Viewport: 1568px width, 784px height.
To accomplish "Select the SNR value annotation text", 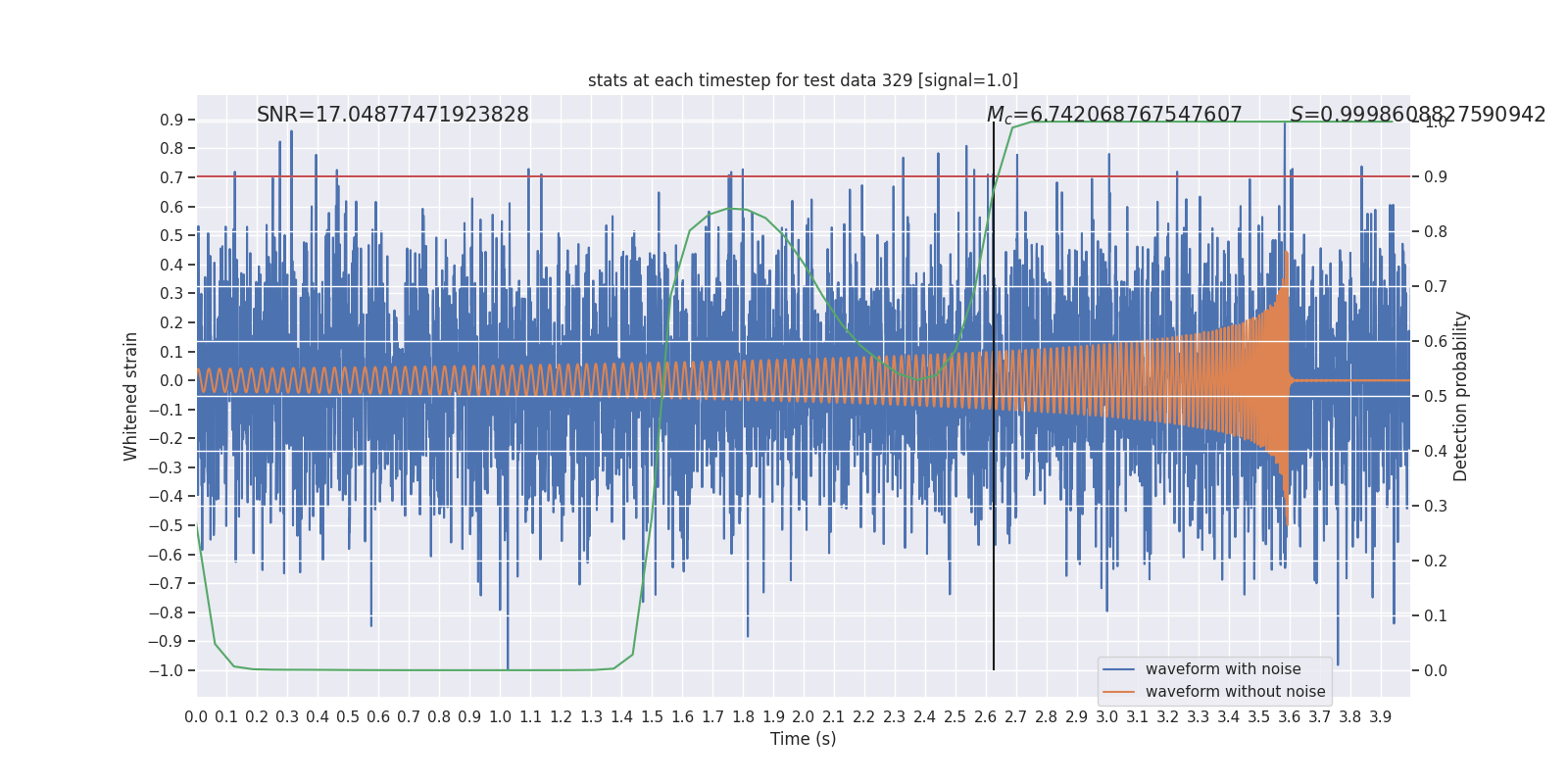I will pyautogui.click(x=392, y=115).
